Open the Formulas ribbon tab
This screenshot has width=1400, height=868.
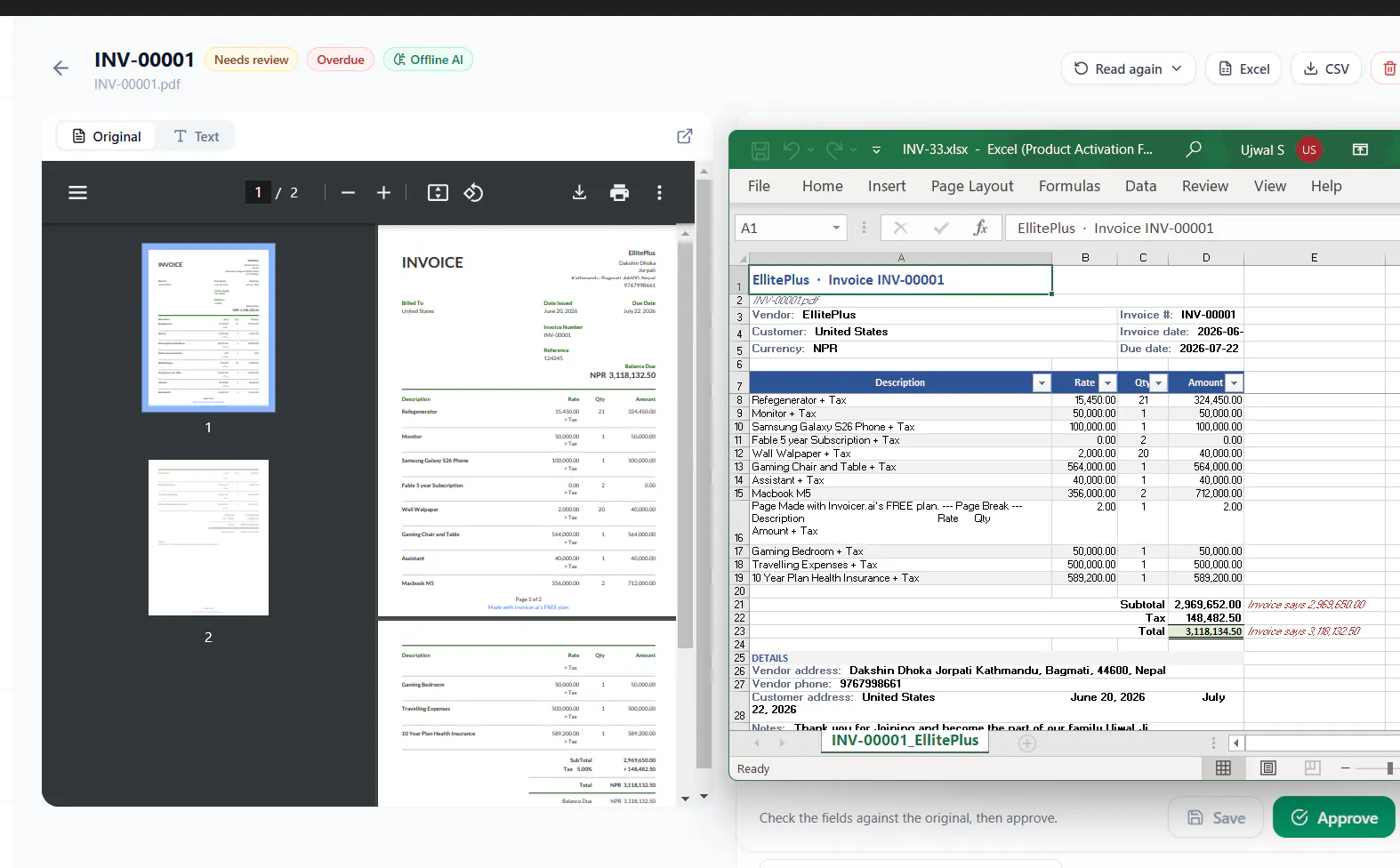(1069, 186)
